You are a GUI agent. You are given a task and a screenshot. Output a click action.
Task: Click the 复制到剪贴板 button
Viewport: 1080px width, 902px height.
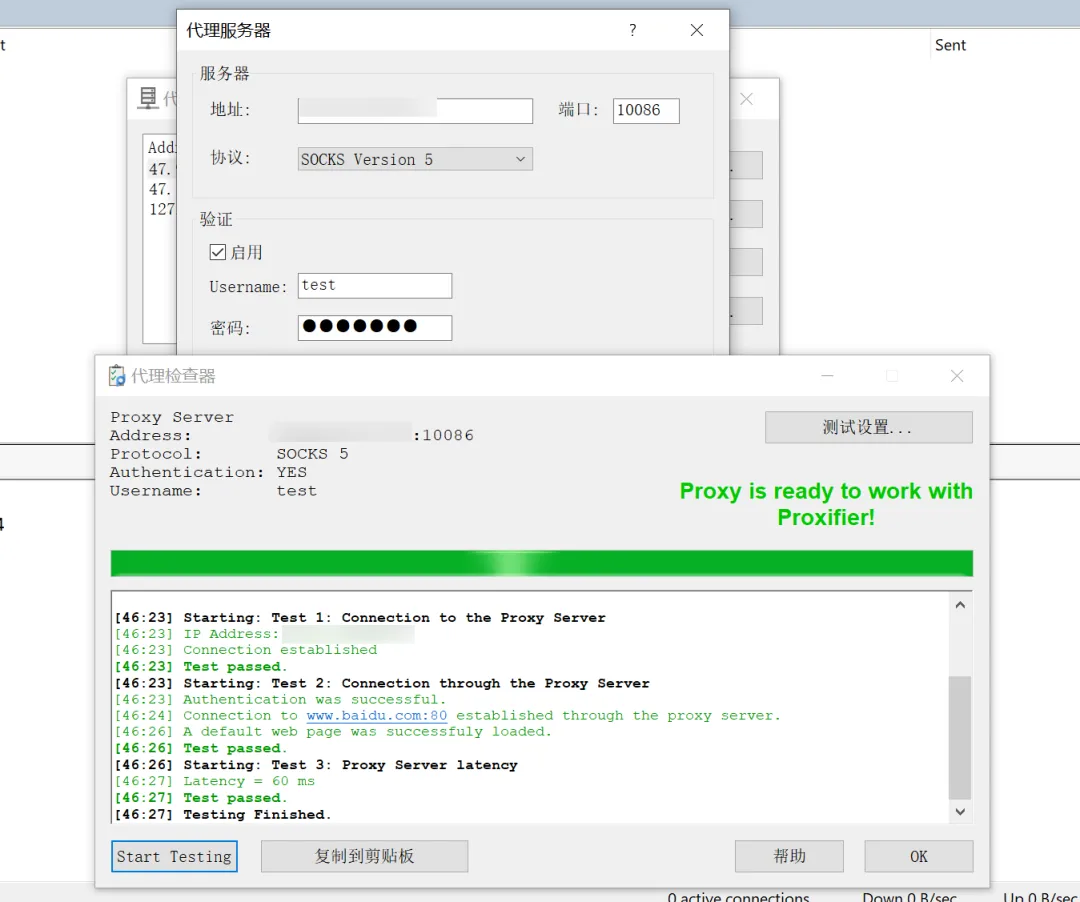364,856
